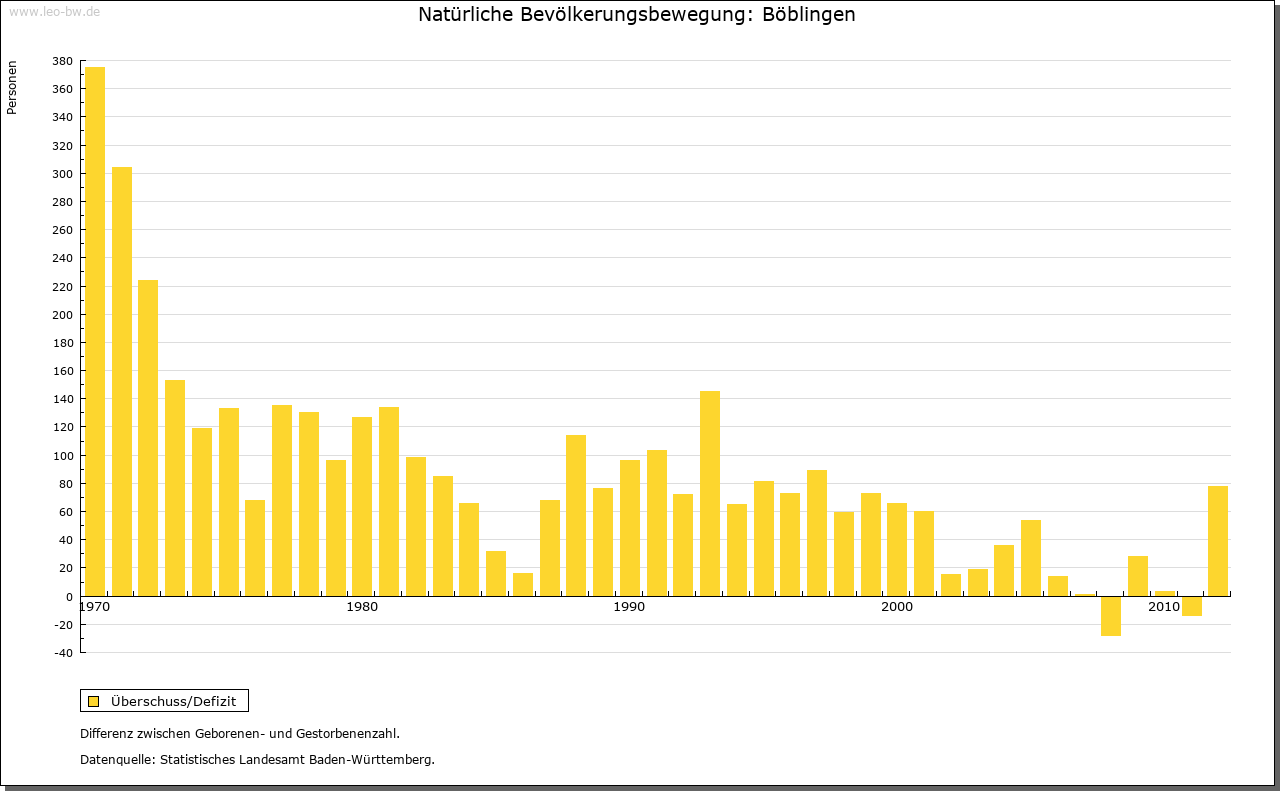Click the Personen y-axis title

[x=12, y=88]
